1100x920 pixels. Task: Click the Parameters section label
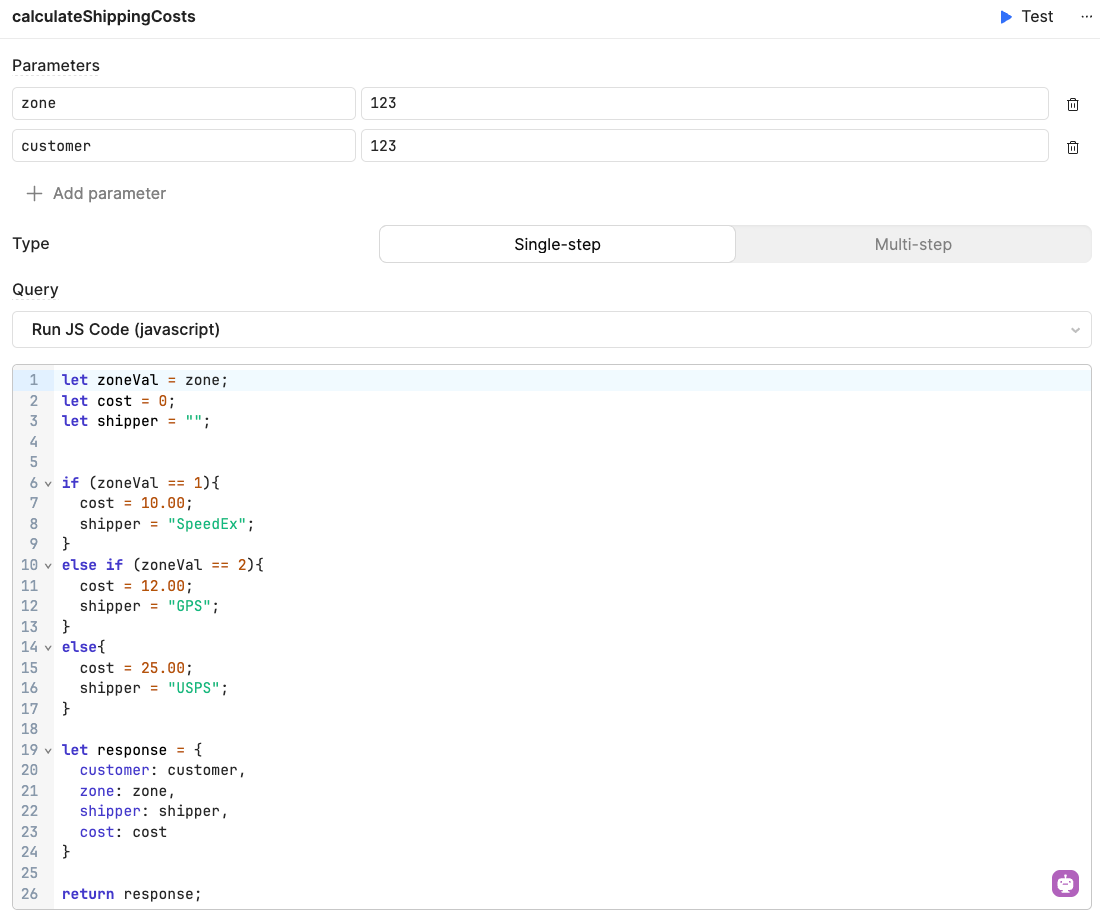[56, 66]
